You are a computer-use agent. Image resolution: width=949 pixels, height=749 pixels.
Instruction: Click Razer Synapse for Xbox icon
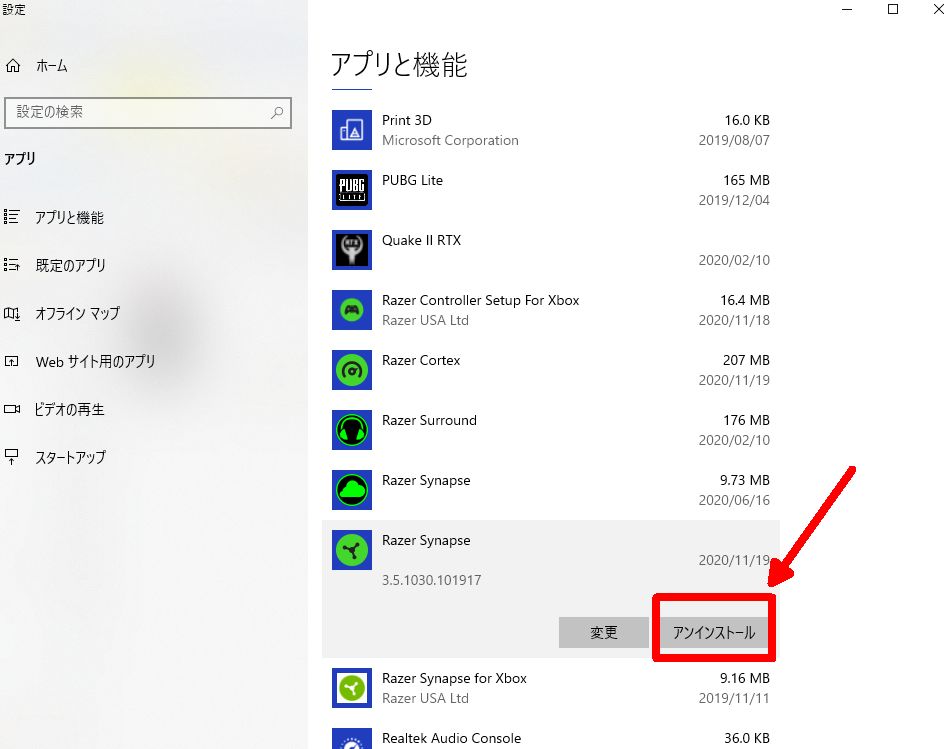352,688
